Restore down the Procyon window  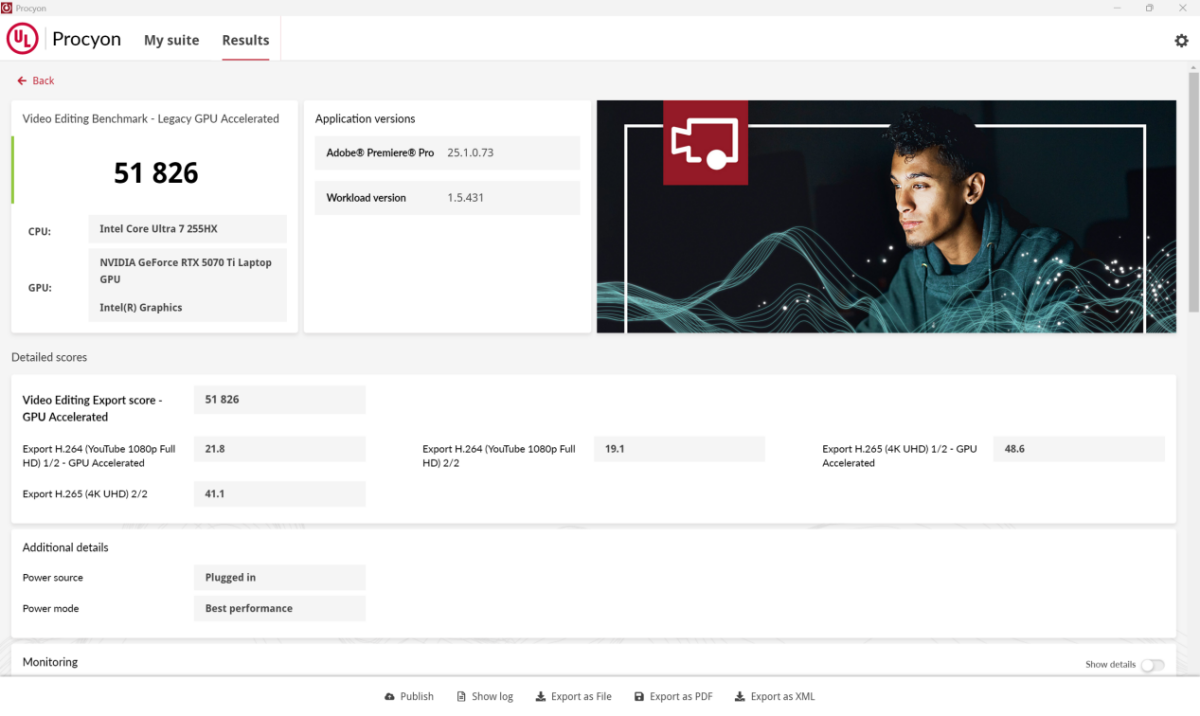[x=1149, y=8]
